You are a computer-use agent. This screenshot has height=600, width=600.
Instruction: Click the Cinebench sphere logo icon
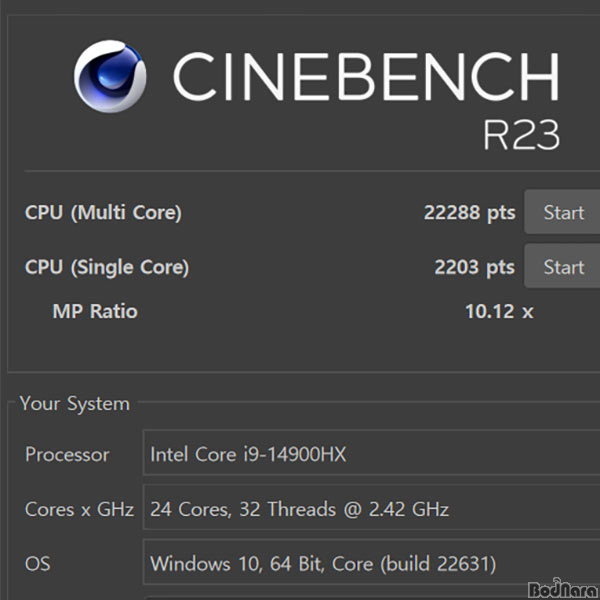[110, 76]
